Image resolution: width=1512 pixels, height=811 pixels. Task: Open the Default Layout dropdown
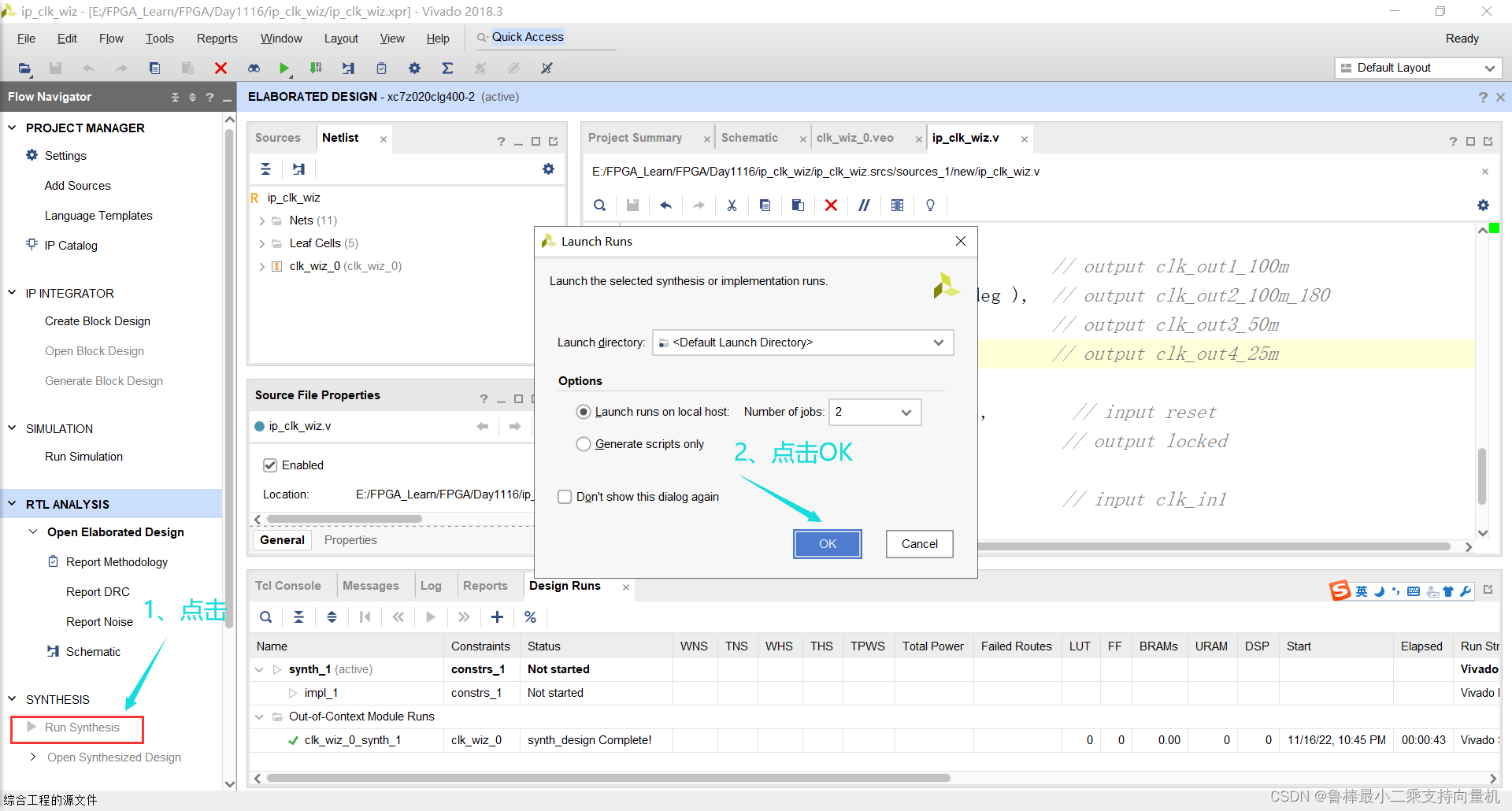pos(1418,68)
